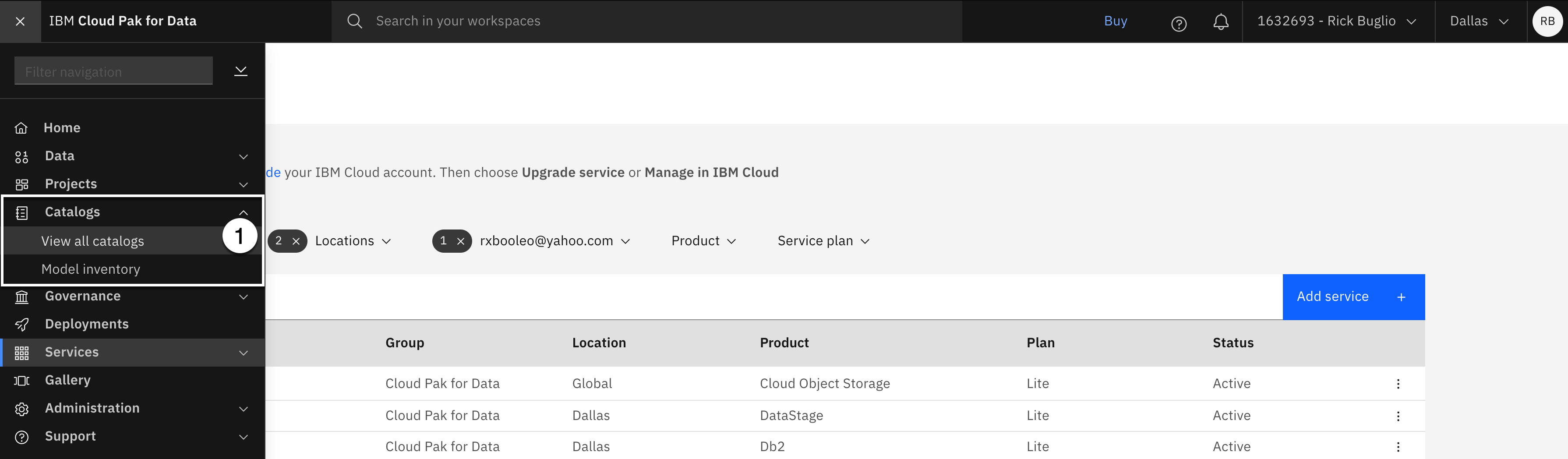This screenshot has width=1568, height=459.
Task: Expand the Projects navigation section
Action: (x=244, y=184)
